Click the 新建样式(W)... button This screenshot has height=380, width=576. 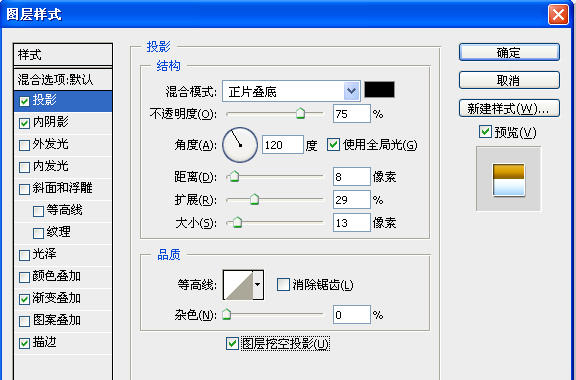[509, 108]
